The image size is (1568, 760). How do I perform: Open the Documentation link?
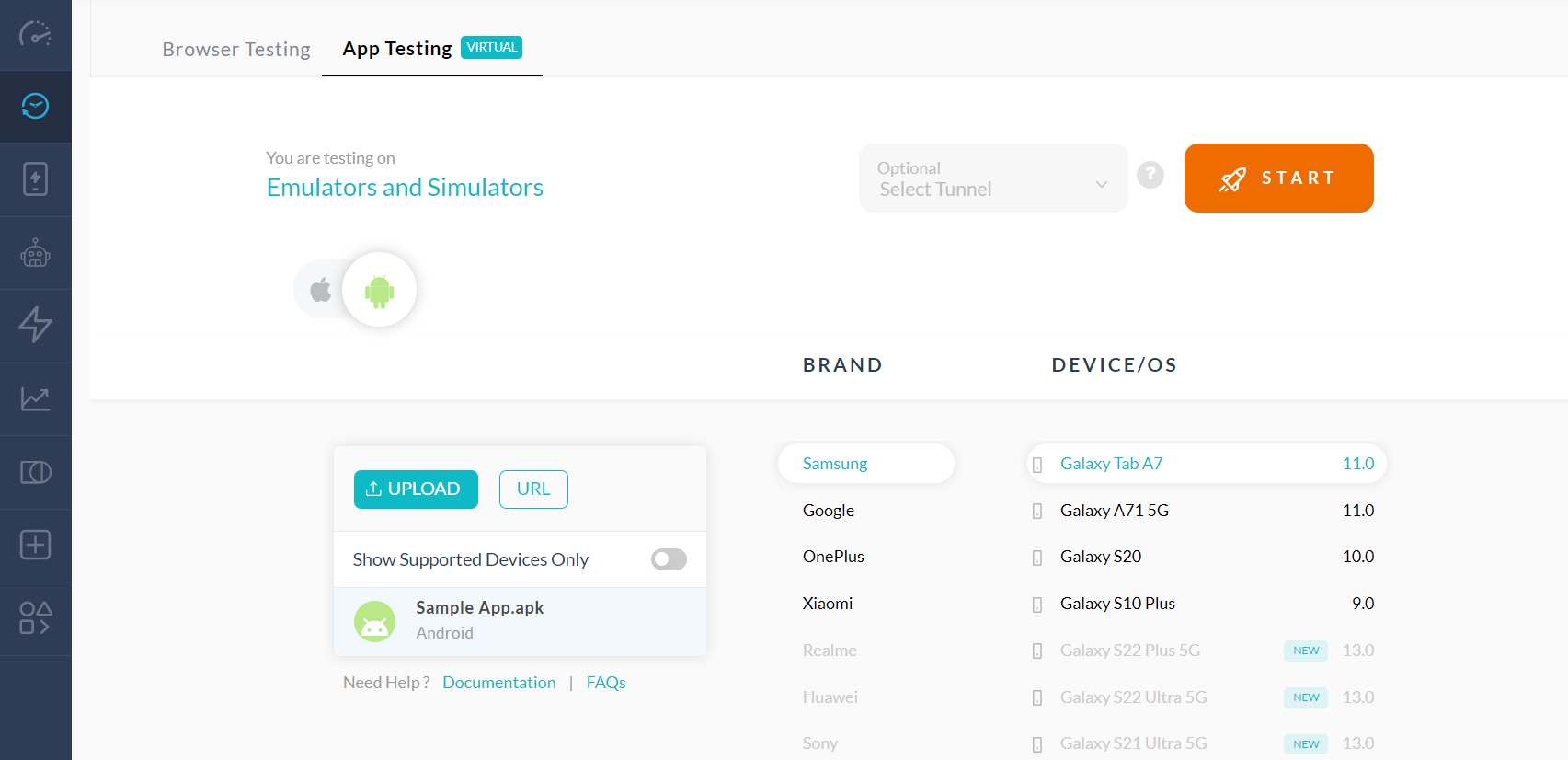pyautogui.click(x=499, y=683)
